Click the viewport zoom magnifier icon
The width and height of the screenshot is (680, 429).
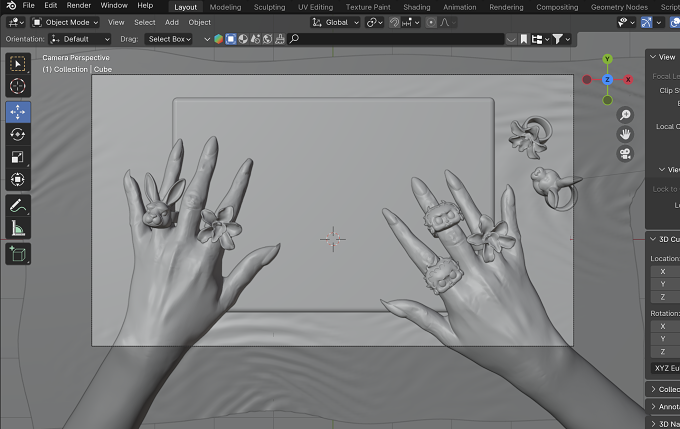point(625,115)
